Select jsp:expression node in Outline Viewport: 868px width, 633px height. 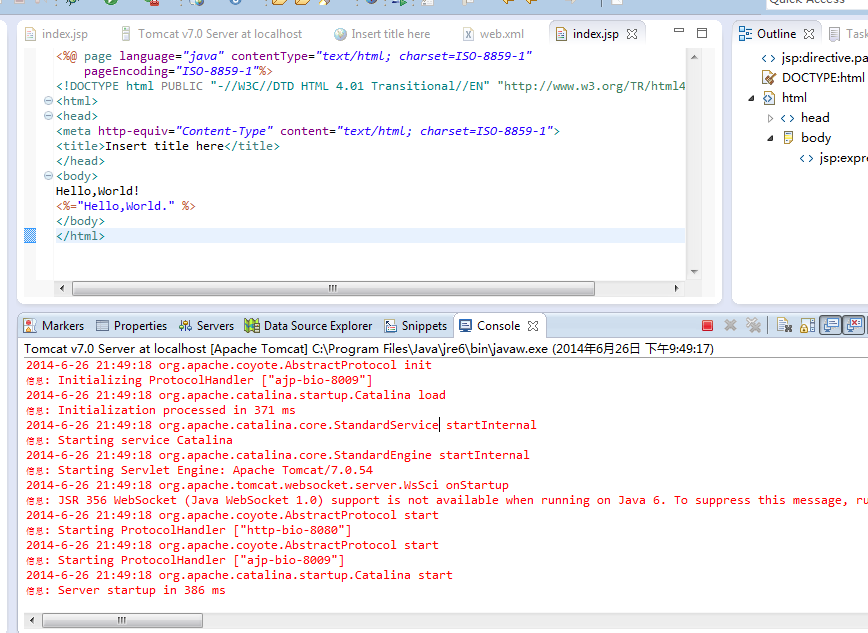834,158
